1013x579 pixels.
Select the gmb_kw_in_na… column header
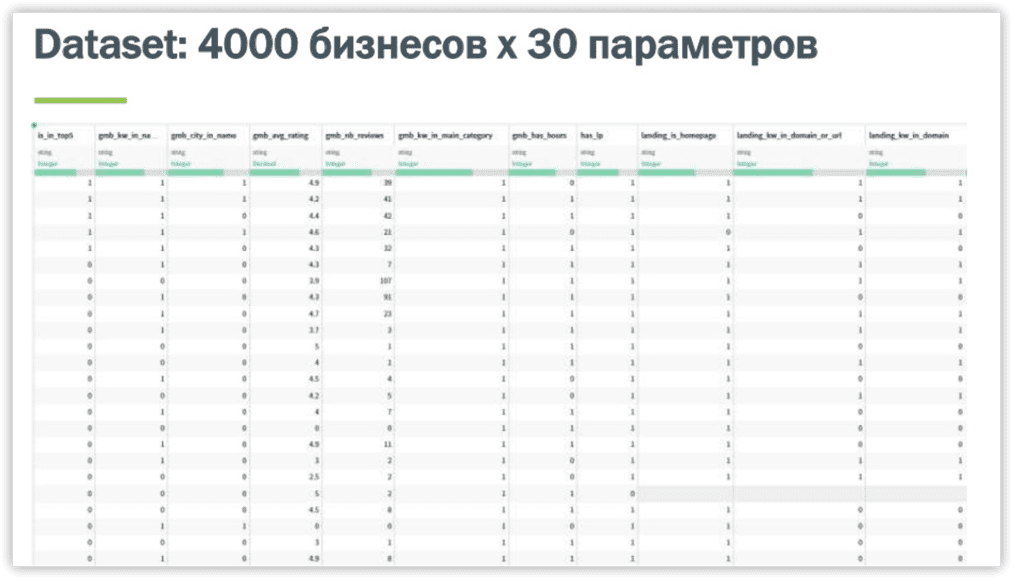click(128, 136)
